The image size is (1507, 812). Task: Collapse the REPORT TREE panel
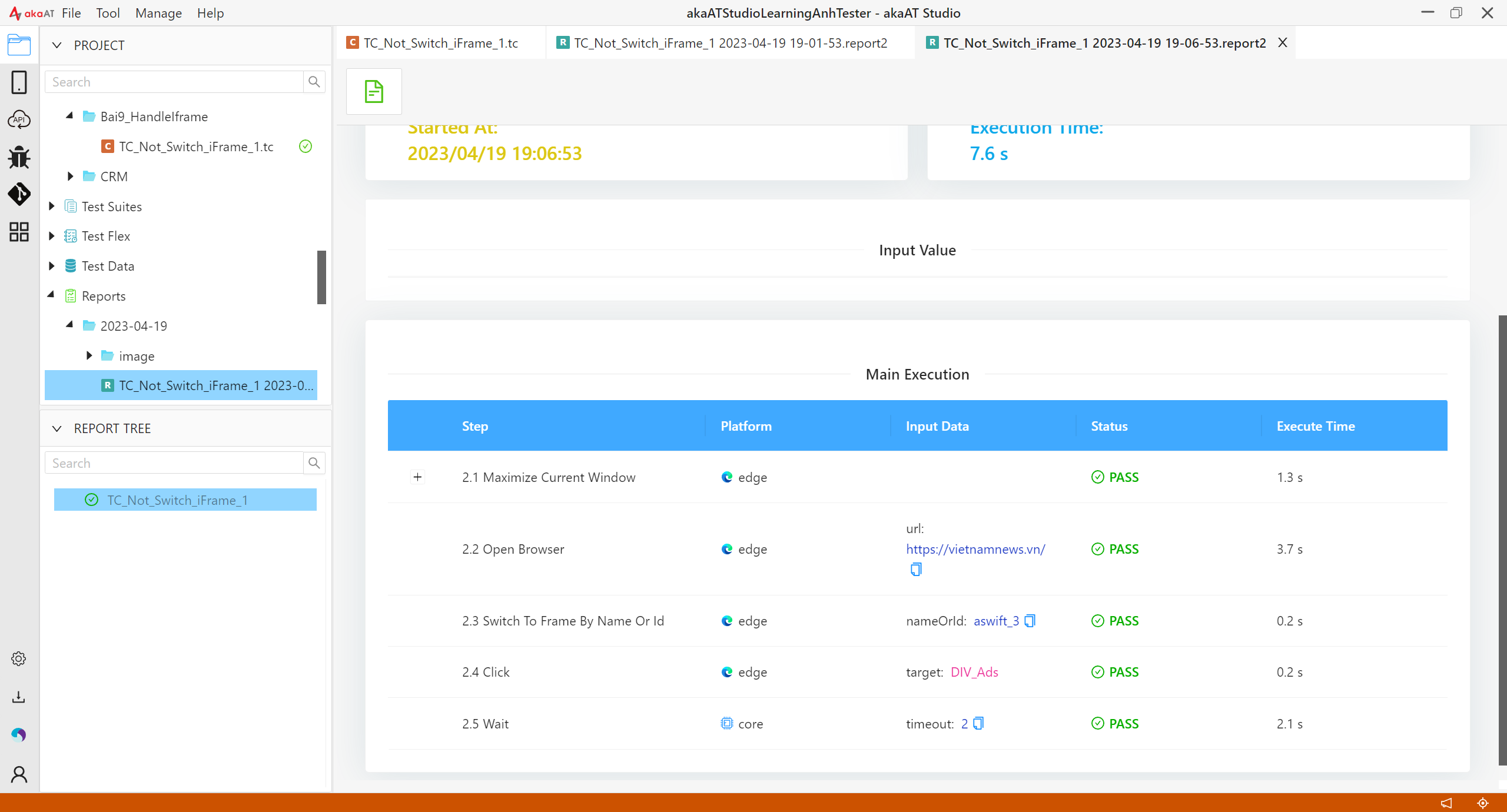[57, 428]
